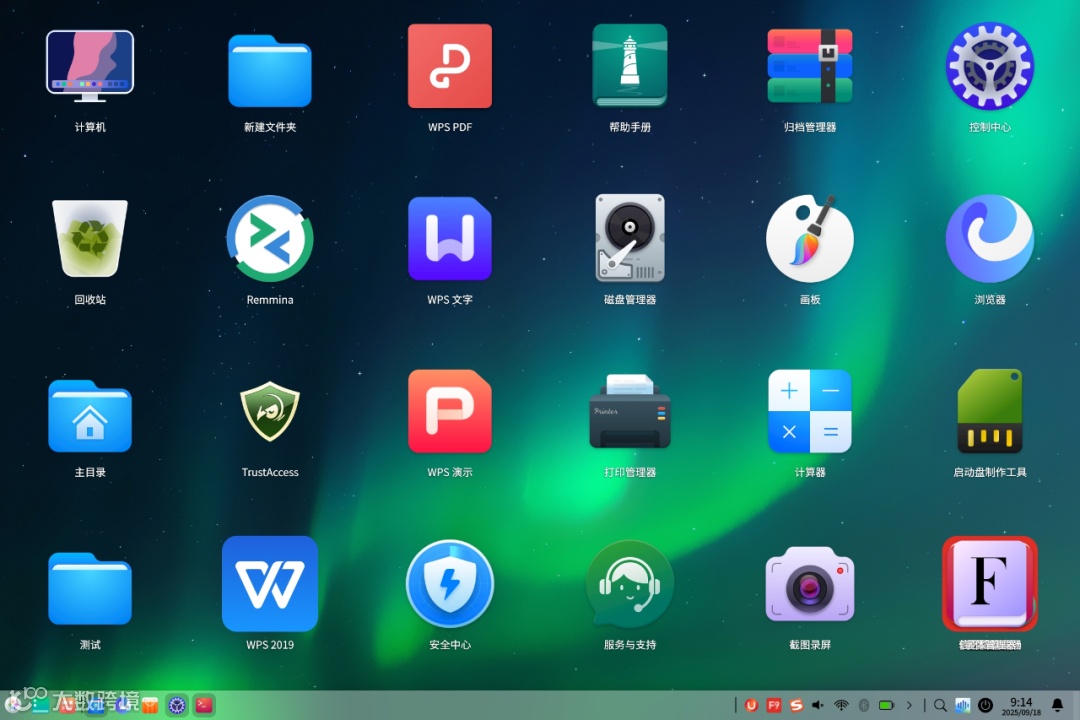
Task: Open the 计算机 desktop icon
Action: pyautogui.click(x=90, y=66)
